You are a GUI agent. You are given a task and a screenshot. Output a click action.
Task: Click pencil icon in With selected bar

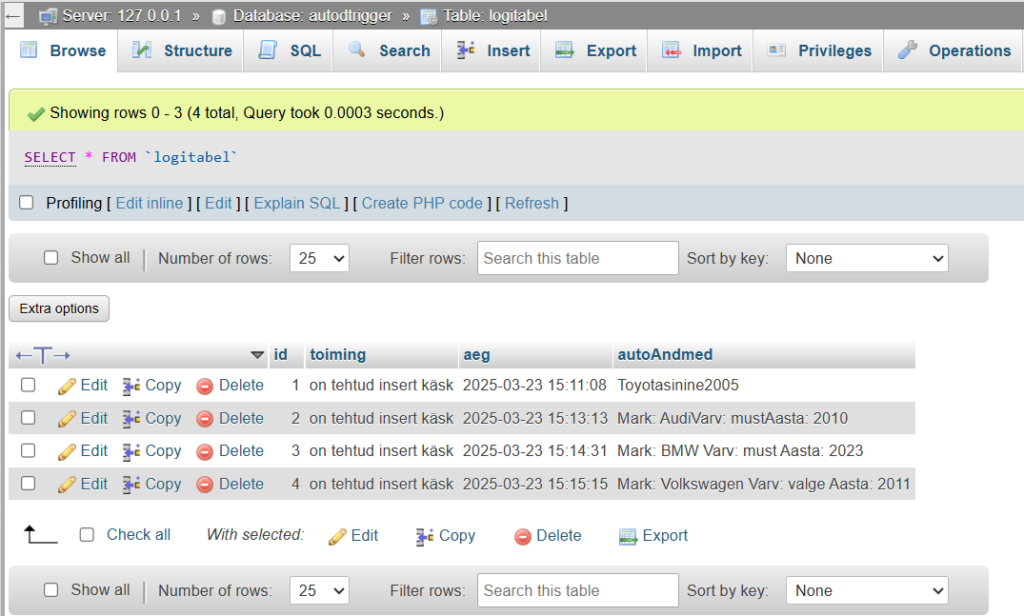pos(337,536)
